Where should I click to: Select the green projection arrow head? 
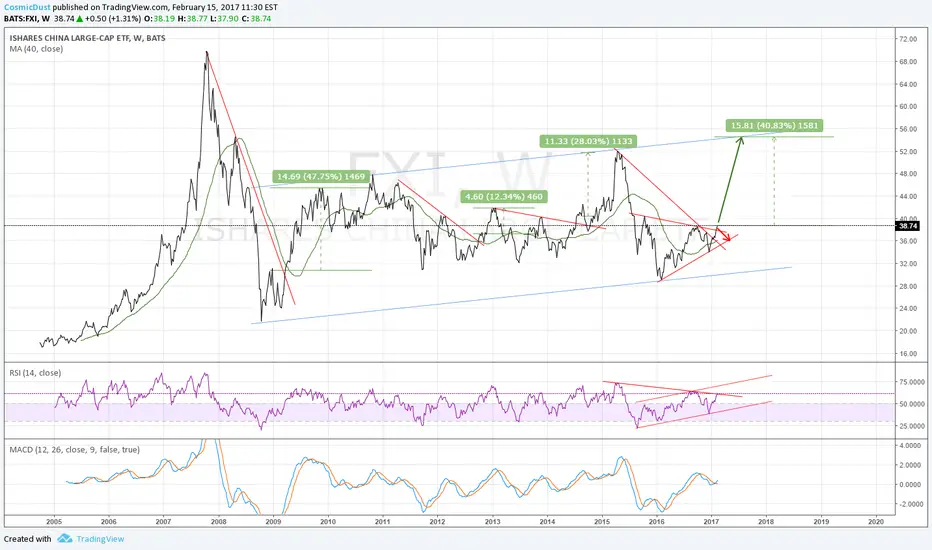pyautogui.click(x=740, y=141)
